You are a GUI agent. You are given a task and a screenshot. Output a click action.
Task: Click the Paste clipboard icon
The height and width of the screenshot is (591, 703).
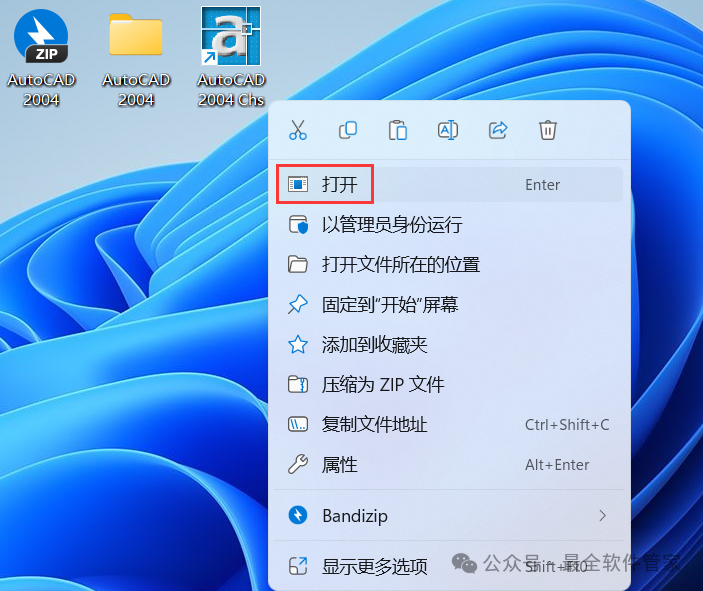click(398, 130)
